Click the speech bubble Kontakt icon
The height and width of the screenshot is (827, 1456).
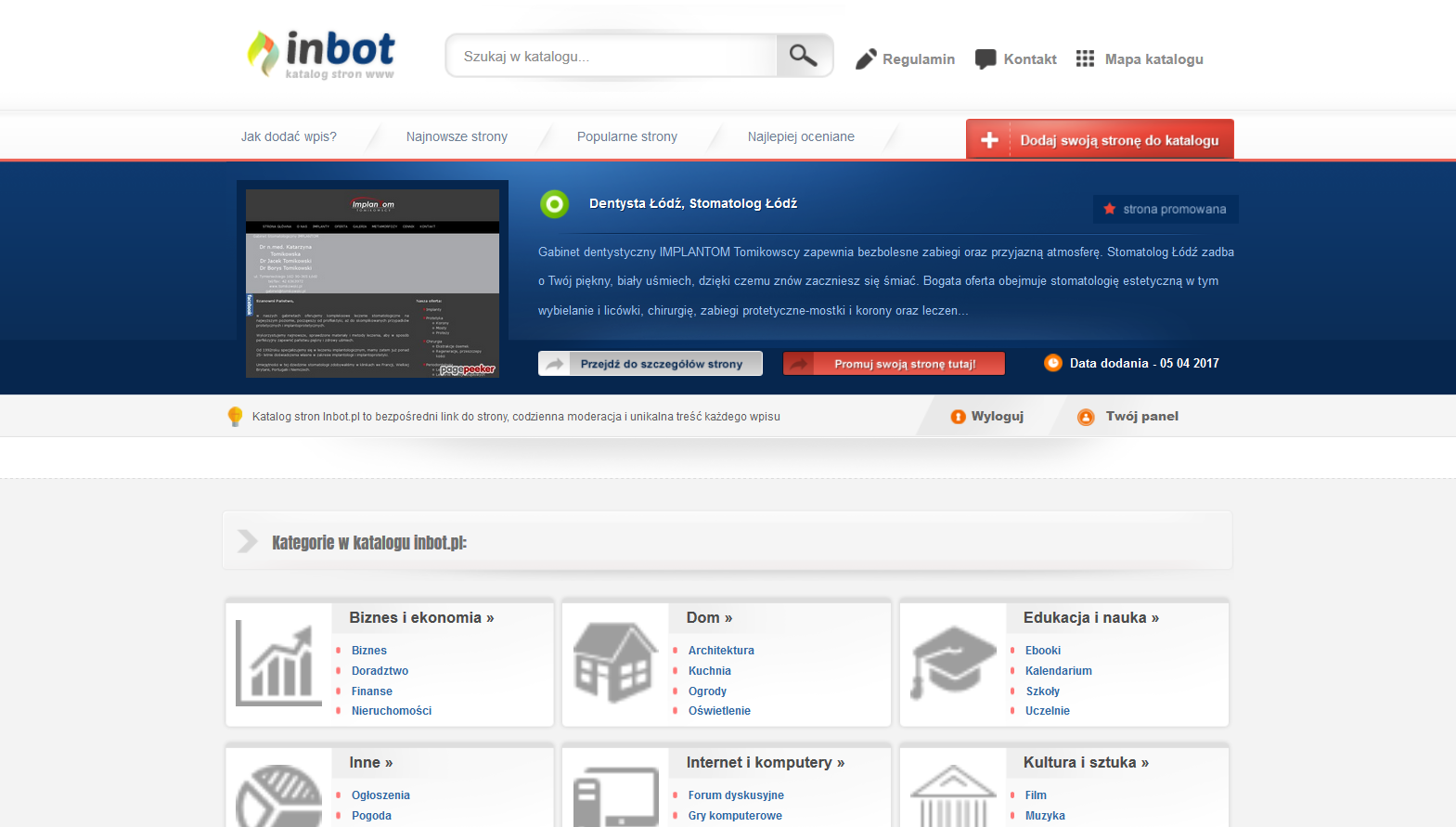tap(986, 59)
